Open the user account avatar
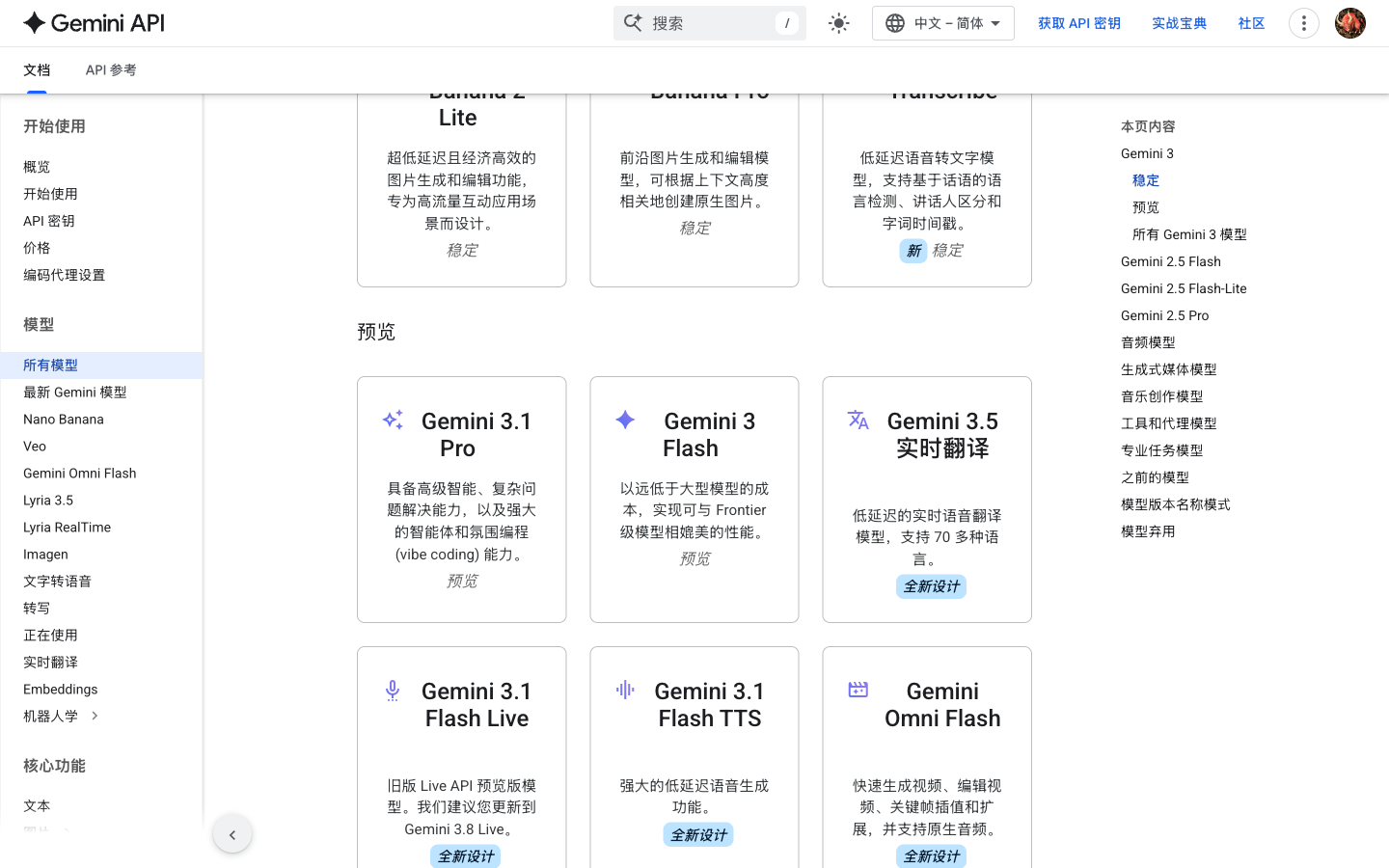The height and width of the screenshot is (868, 1389). click(1350, 23)
